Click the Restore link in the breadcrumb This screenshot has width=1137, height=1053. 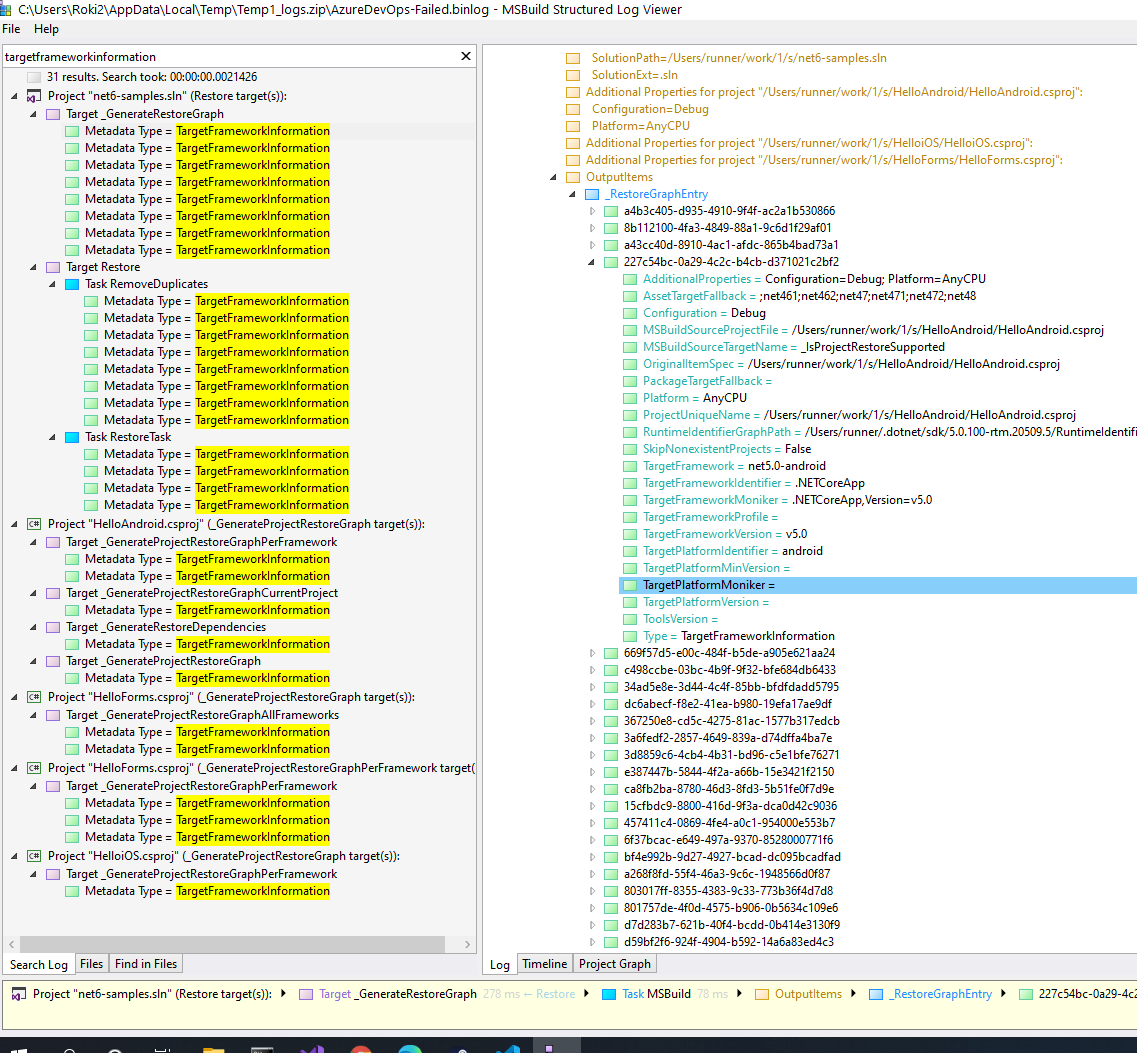pyautogui.click(x=555, y=994)
